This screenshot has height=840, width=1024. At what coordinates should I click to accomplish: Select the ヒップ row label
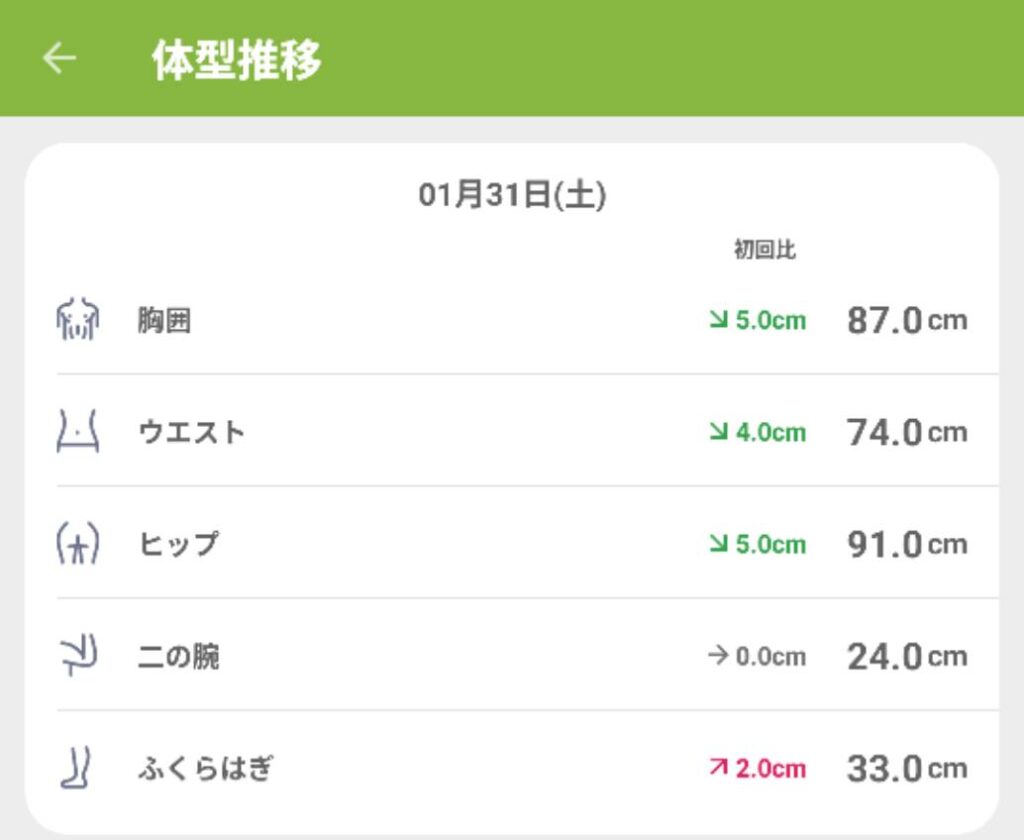tap(178, 545)
